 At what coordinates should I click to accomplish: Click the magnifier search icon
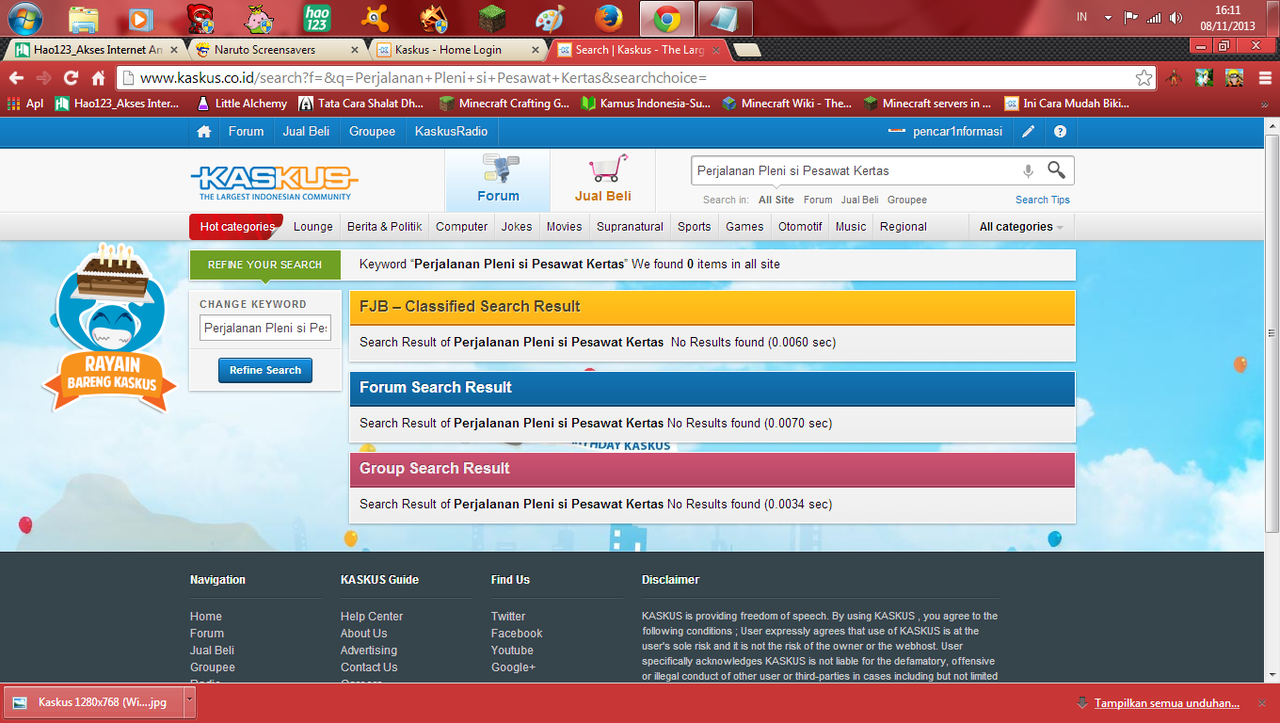pos(1056,170)
